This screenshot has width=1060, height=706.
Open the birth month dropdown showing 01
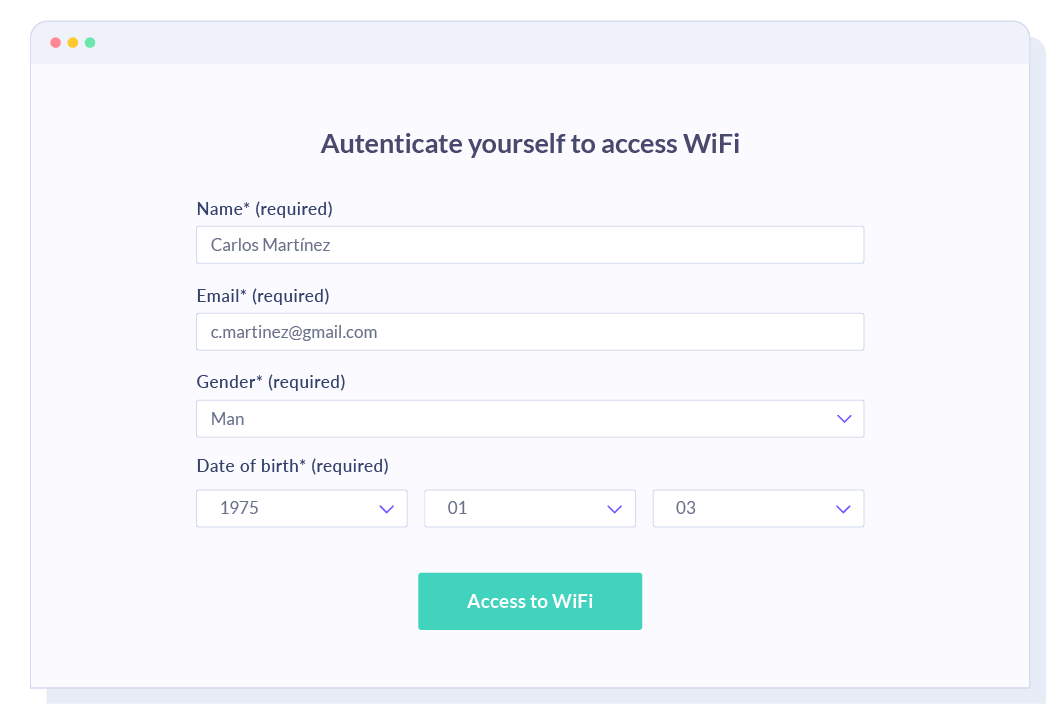[x=530, y=509]
